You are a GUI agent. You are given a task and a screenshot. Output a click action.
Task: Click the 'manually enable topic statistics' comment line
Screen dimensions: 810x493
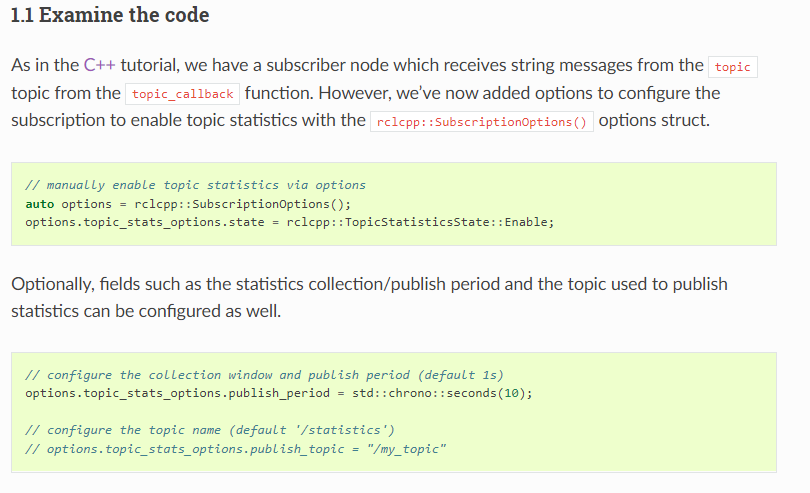[195, 185]
